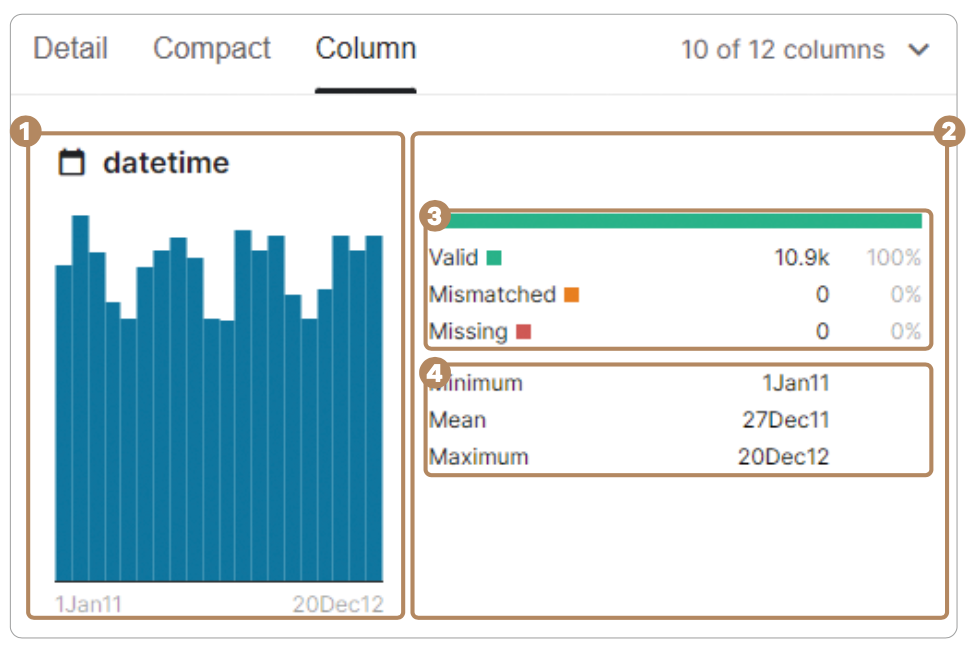The width and height of the screenshot is (970, 656).
Task: Click the calendar icon beside datetime
Action: (x=71, y=163)
